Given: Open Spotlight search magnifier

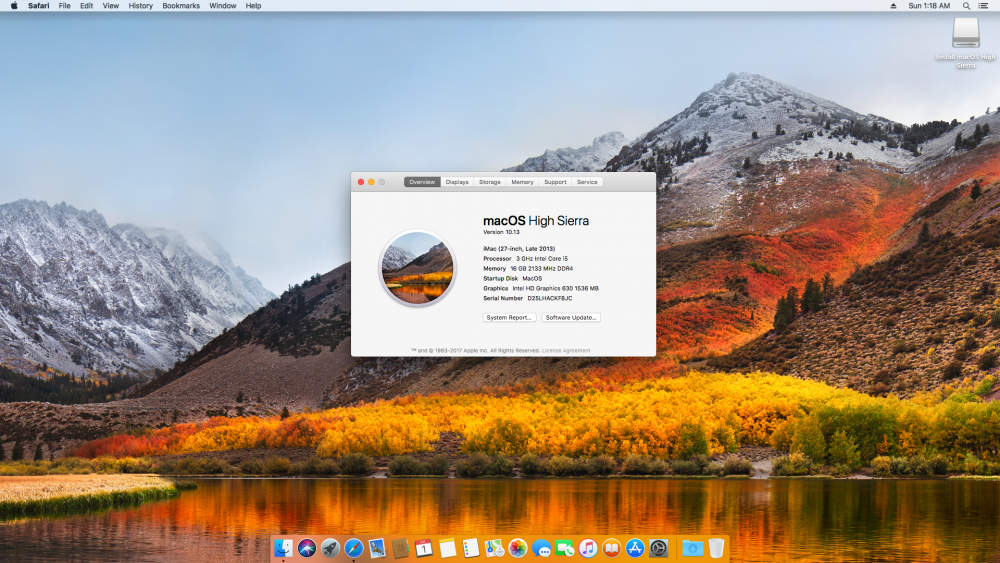Looking at the screenshot, I should pos(966,6).
